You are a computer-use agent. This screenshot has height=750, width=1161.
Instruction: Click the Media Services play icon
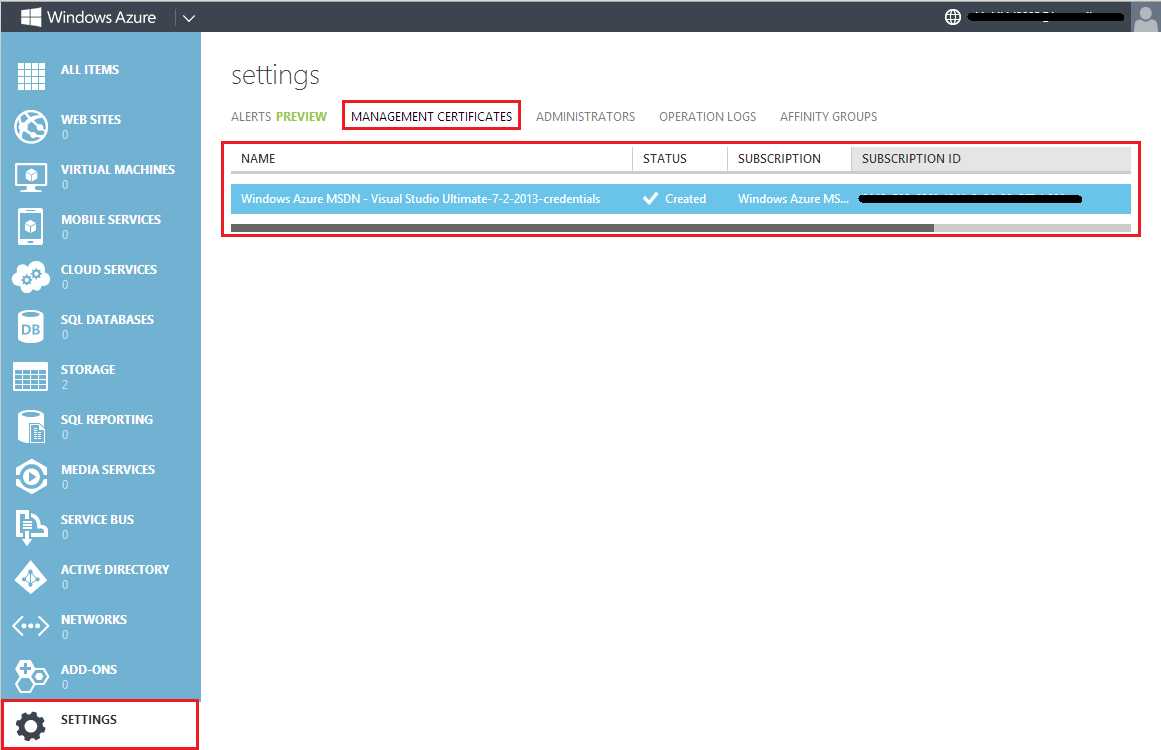pyautogui.click(x=31, y=477)
